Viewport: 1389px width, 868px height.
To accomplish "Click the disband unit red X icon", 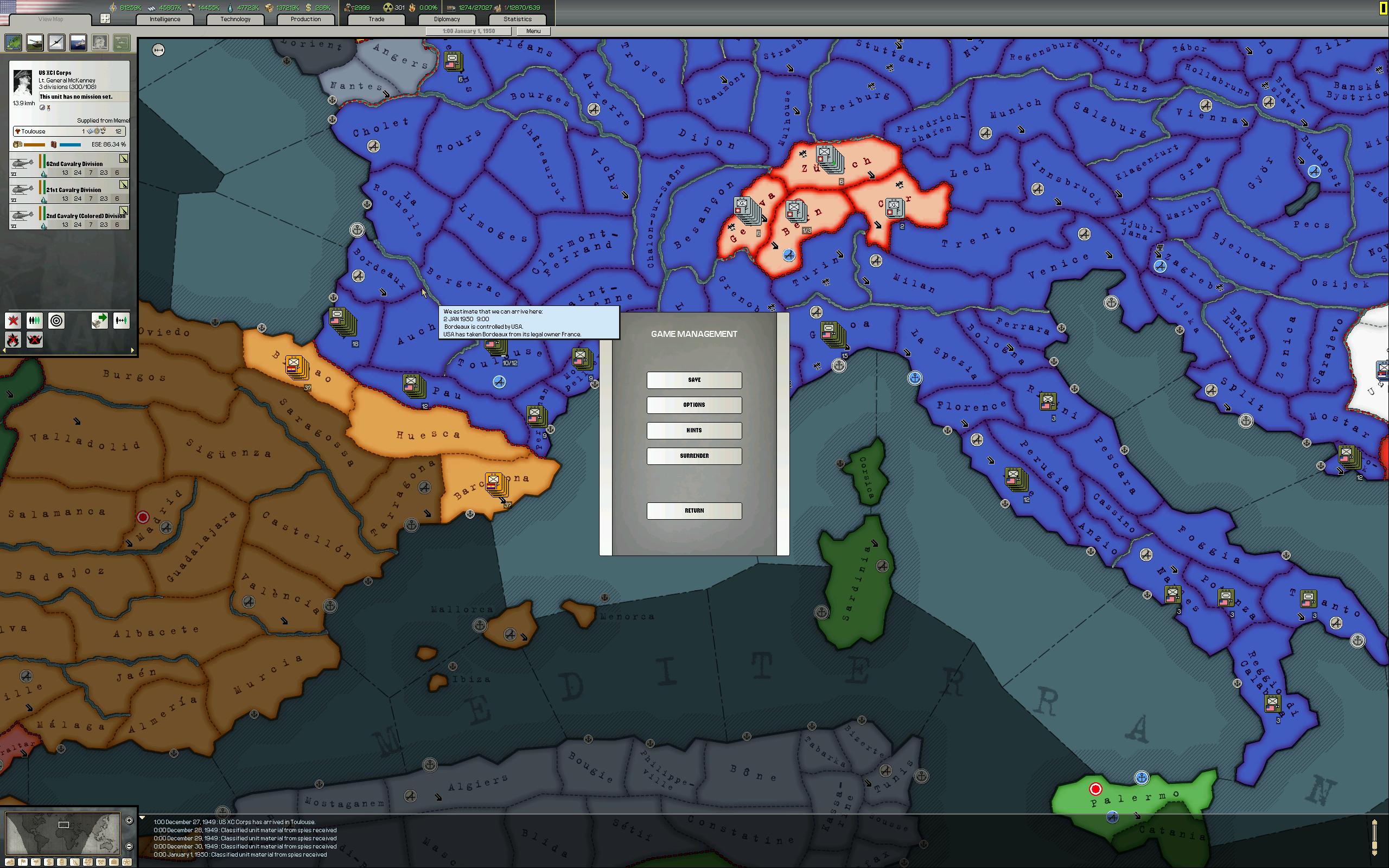I will (13, 320).
